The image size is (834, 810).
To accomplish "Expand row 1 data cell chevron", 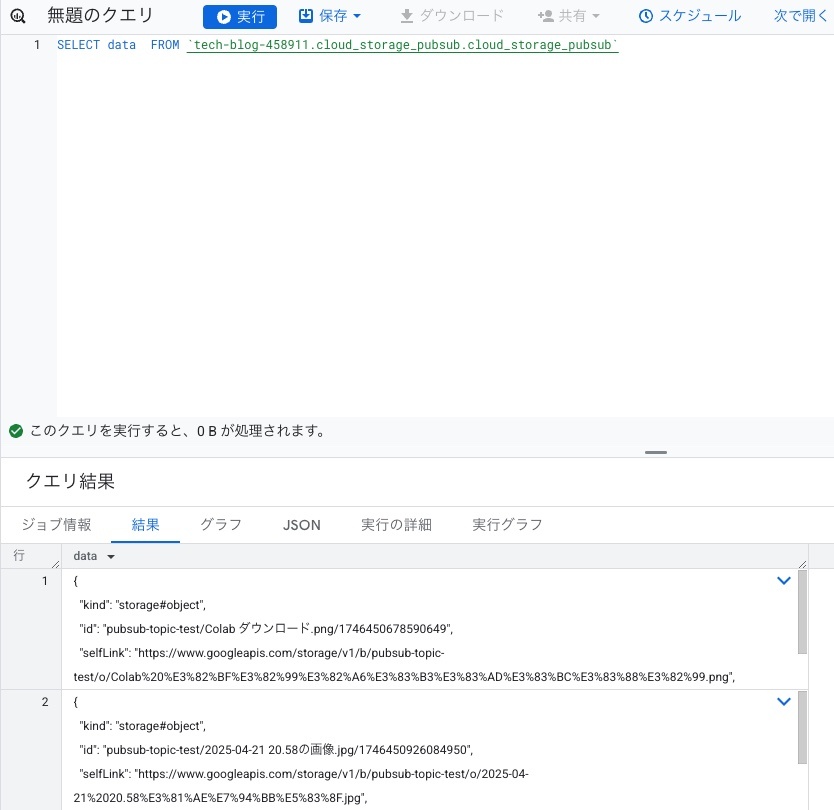I will tap(783, 581).
